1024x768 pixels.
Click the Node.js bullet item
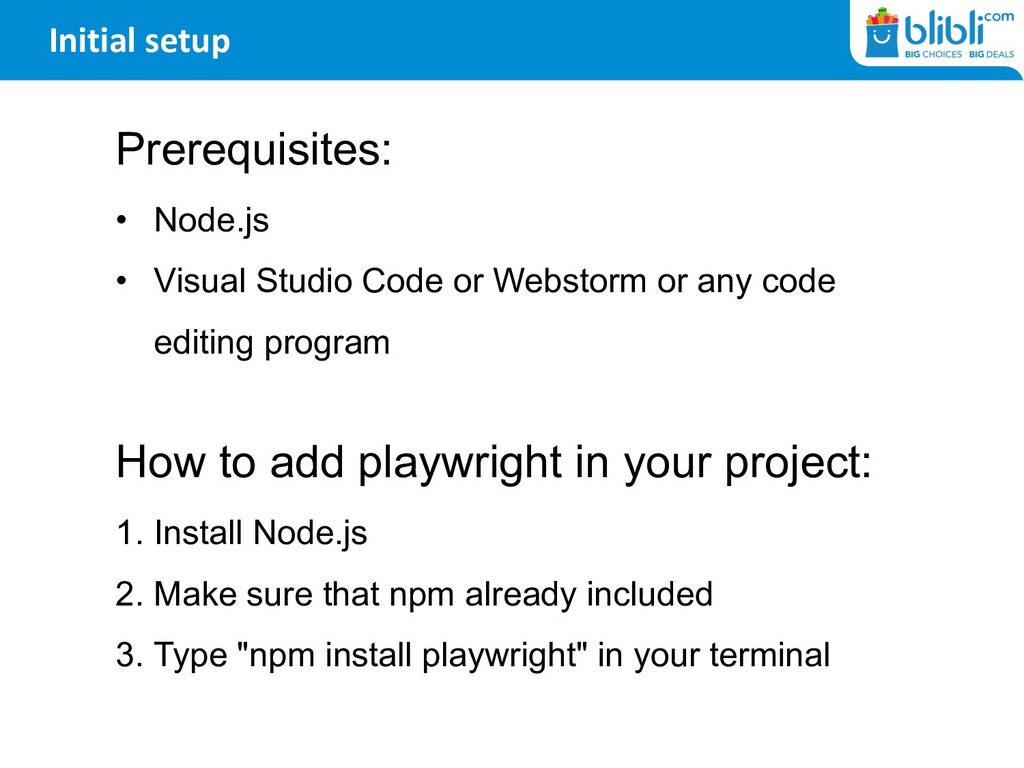tap(212, 220)
